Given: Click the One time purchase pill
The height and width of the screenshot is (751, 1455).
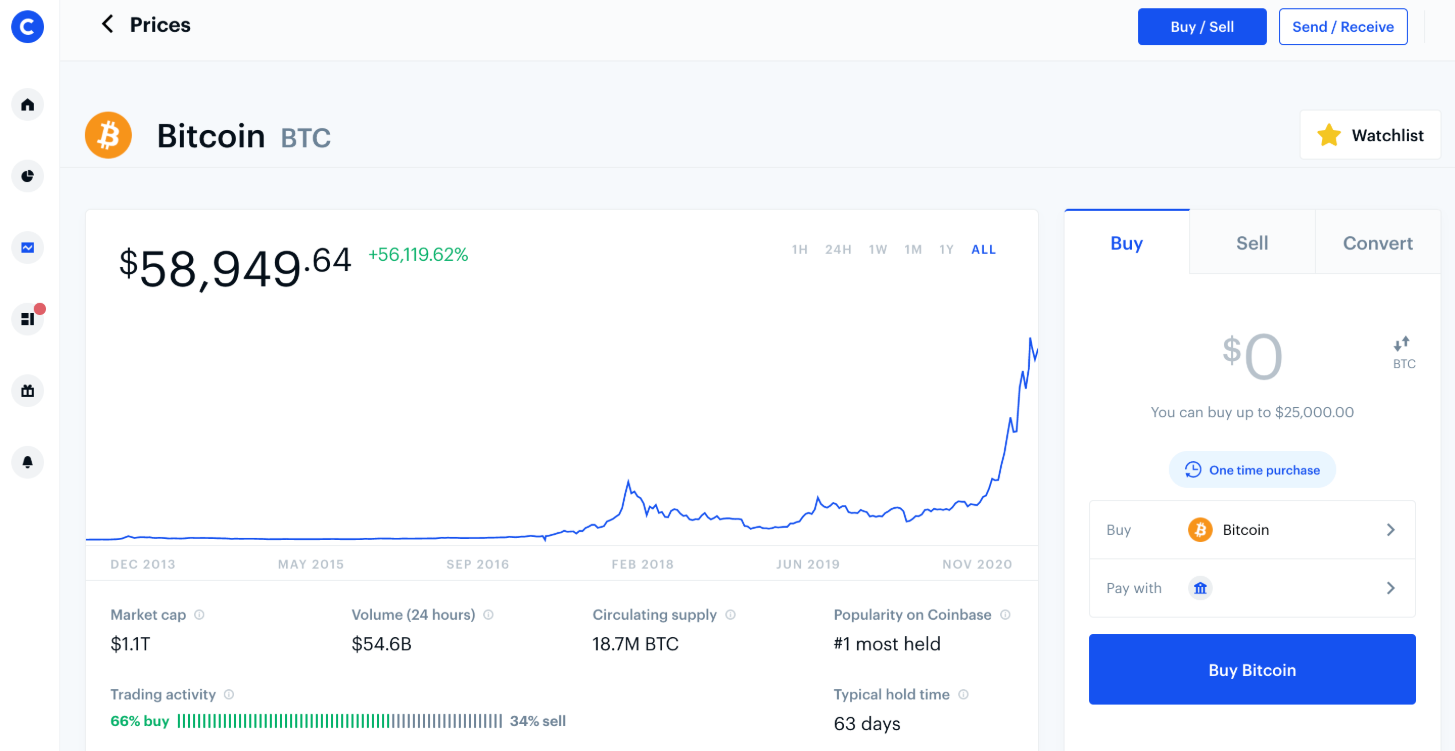Looking at the screenshot, I should tap(1251, 469).
